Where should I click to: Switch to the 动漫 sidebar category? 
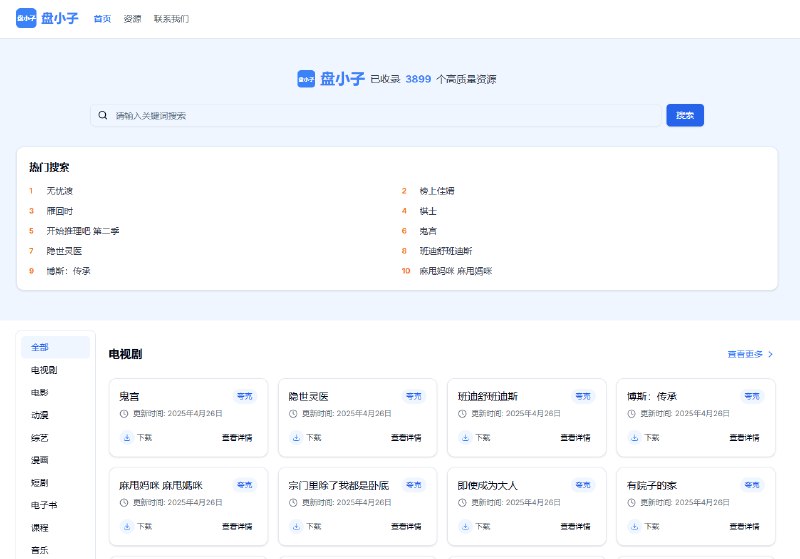tap(39, 414)
